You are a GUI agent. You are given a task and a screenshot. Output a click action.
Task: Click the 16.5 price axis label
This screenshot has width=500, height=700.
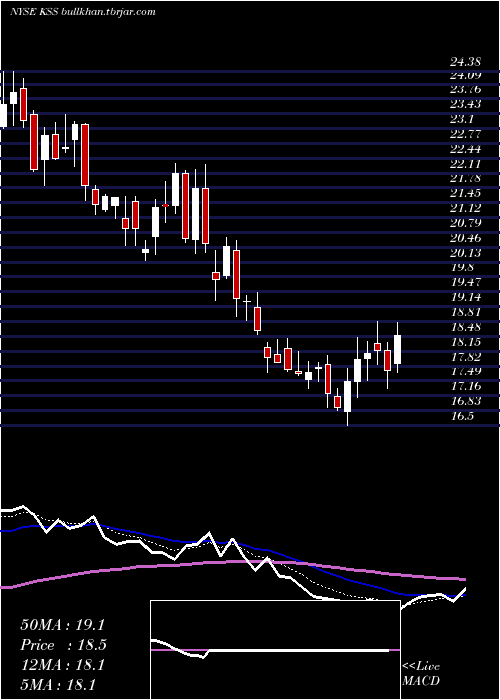point(462,416)
